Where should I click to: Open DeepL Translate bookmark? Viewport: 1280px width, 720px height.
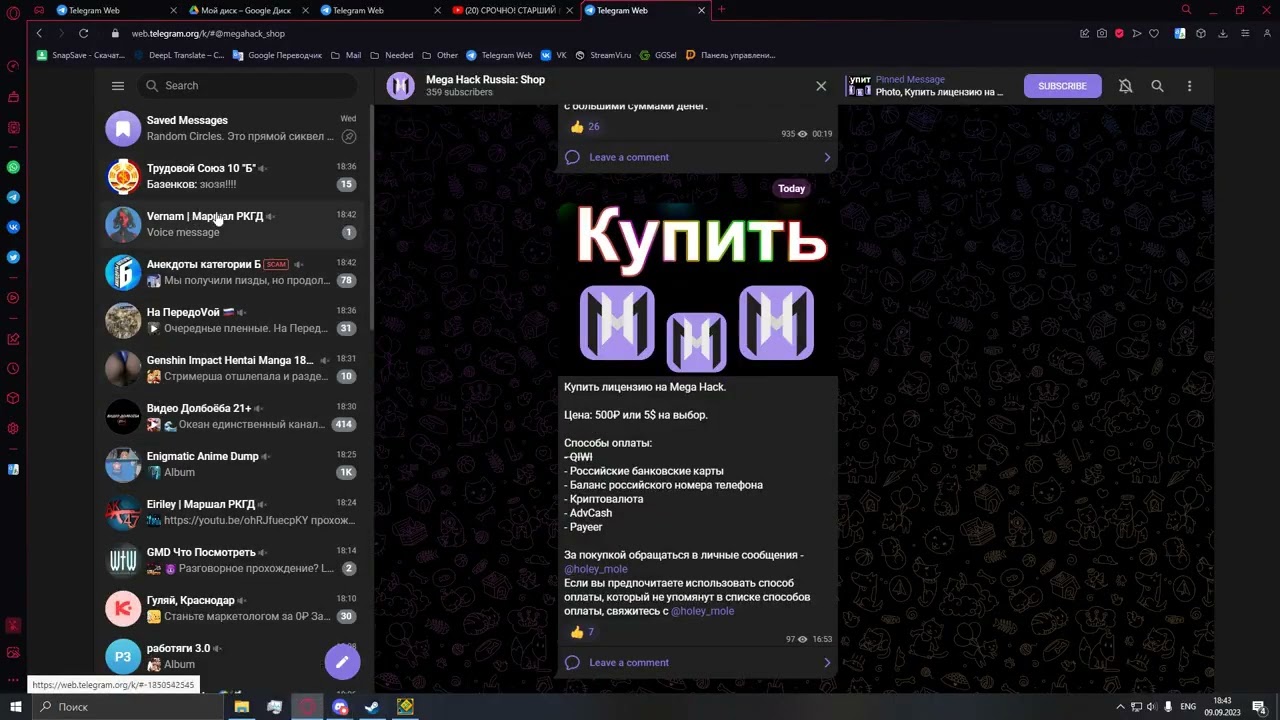[x=179, y=55]
